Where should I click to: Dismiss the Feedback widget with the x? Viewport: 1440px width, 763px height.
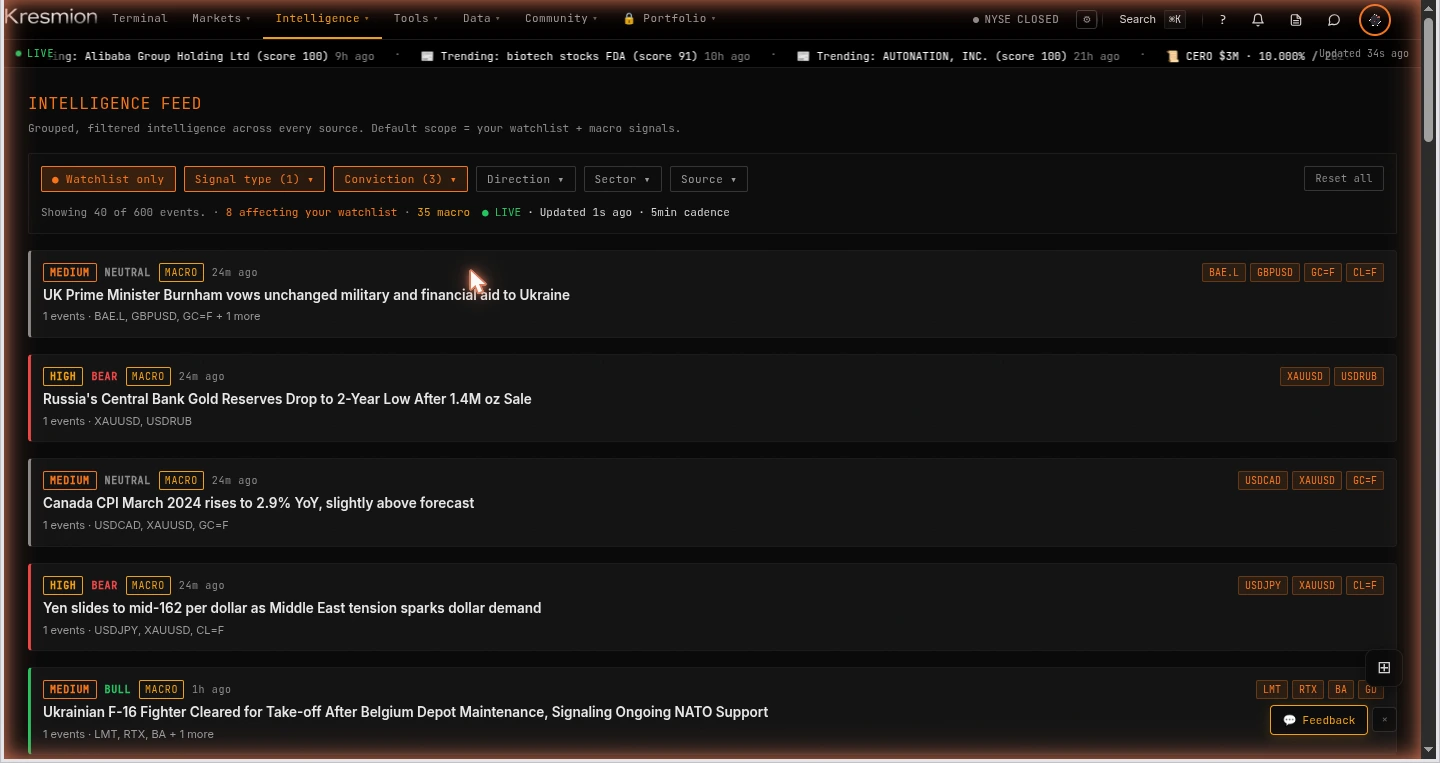coord(1384,719)
